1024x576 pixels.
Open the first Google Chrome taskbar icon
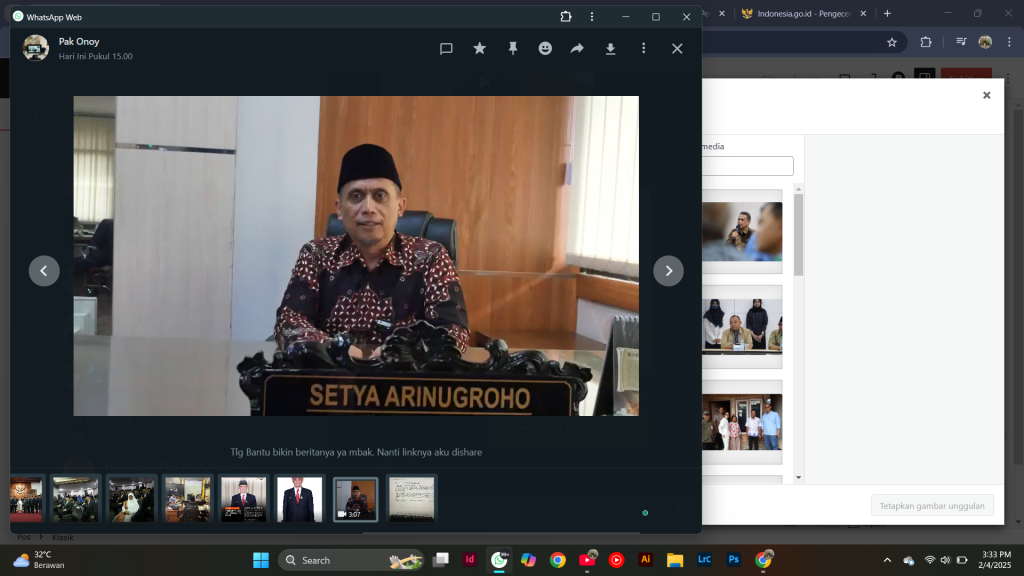558,560
